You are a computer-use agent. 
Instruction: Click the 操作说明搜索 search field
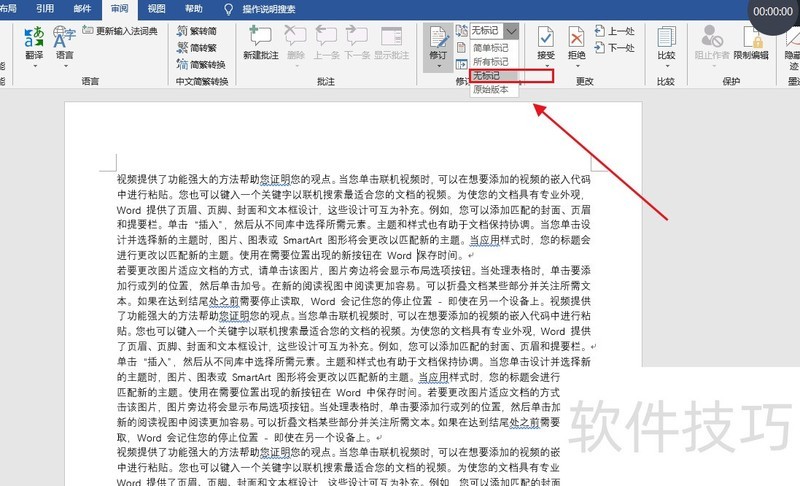(268, 9)
